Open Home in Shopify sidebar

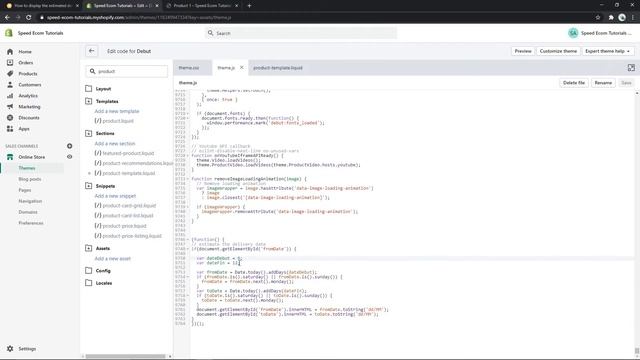coord(25,52)
